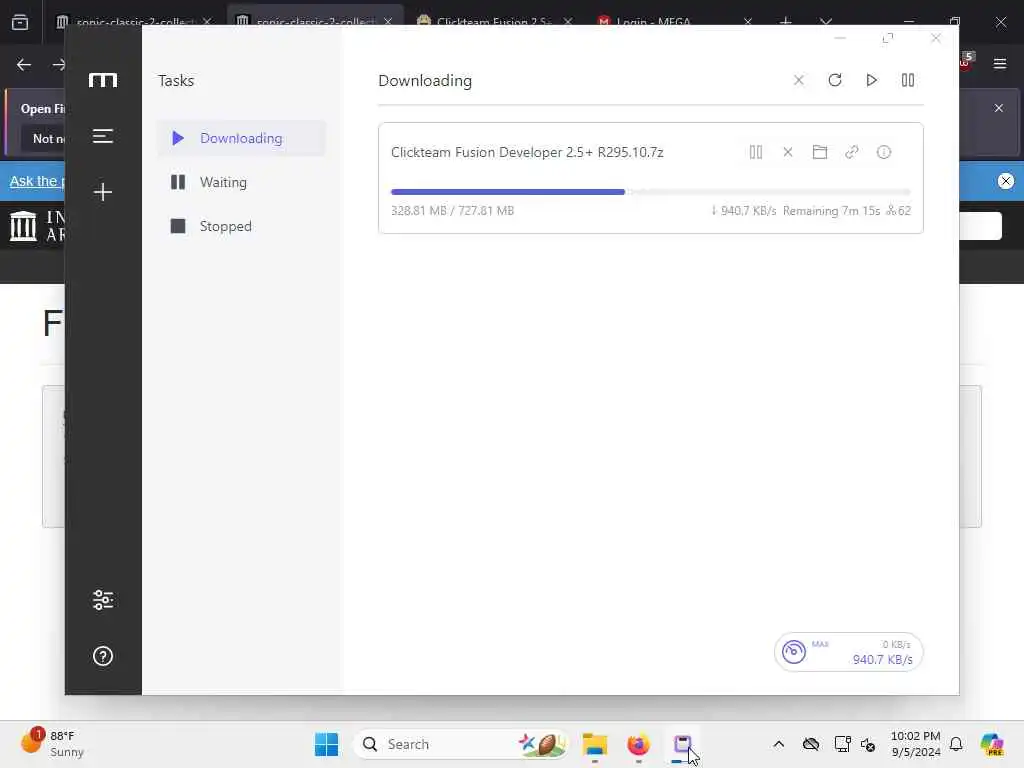Open new browser tab with plus
Viewport: 1024px width, 768px height.
click(x=786, y=22)
